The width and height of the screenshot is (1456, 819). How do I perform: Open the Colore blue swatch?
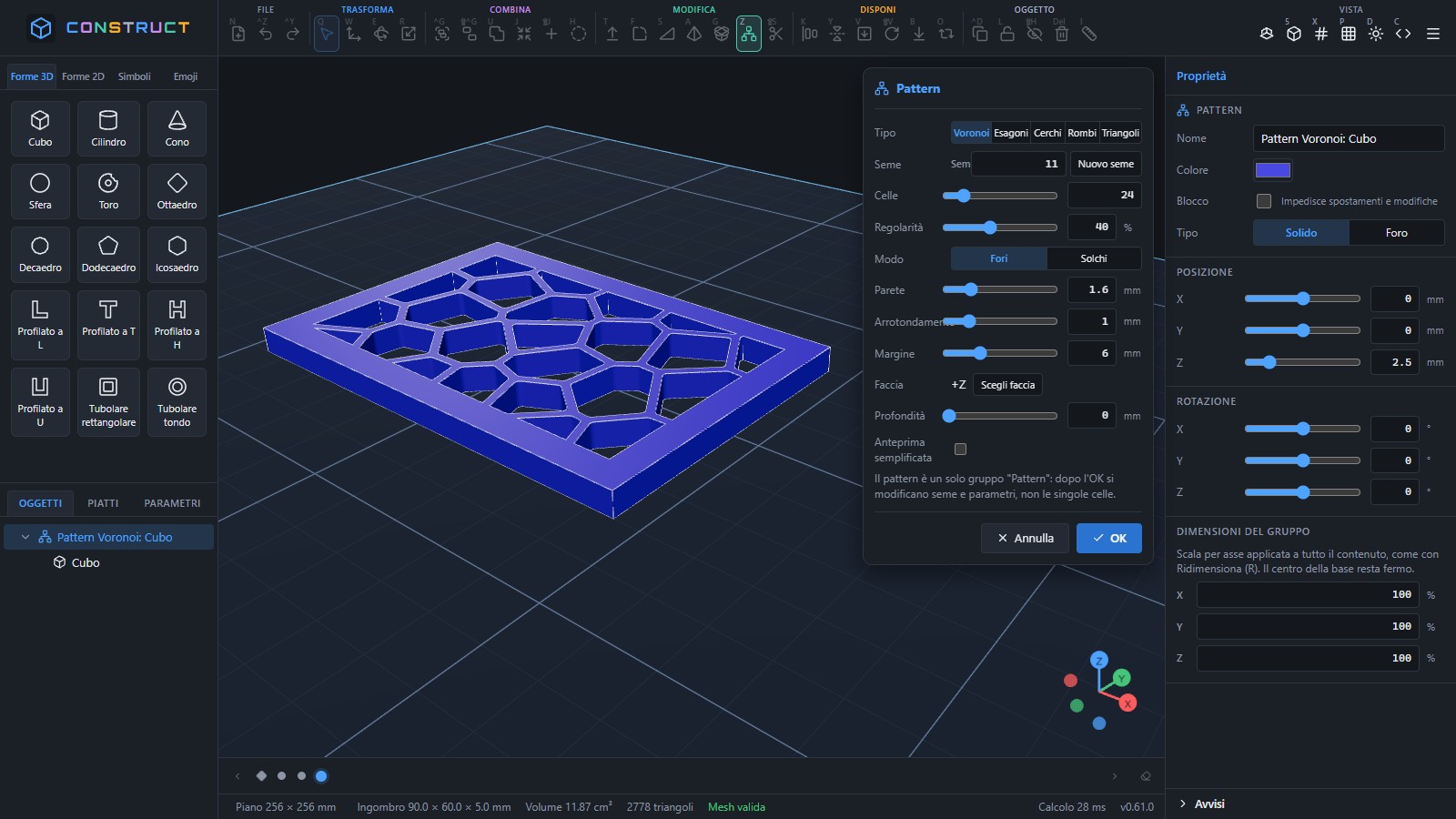point(1273,170)
